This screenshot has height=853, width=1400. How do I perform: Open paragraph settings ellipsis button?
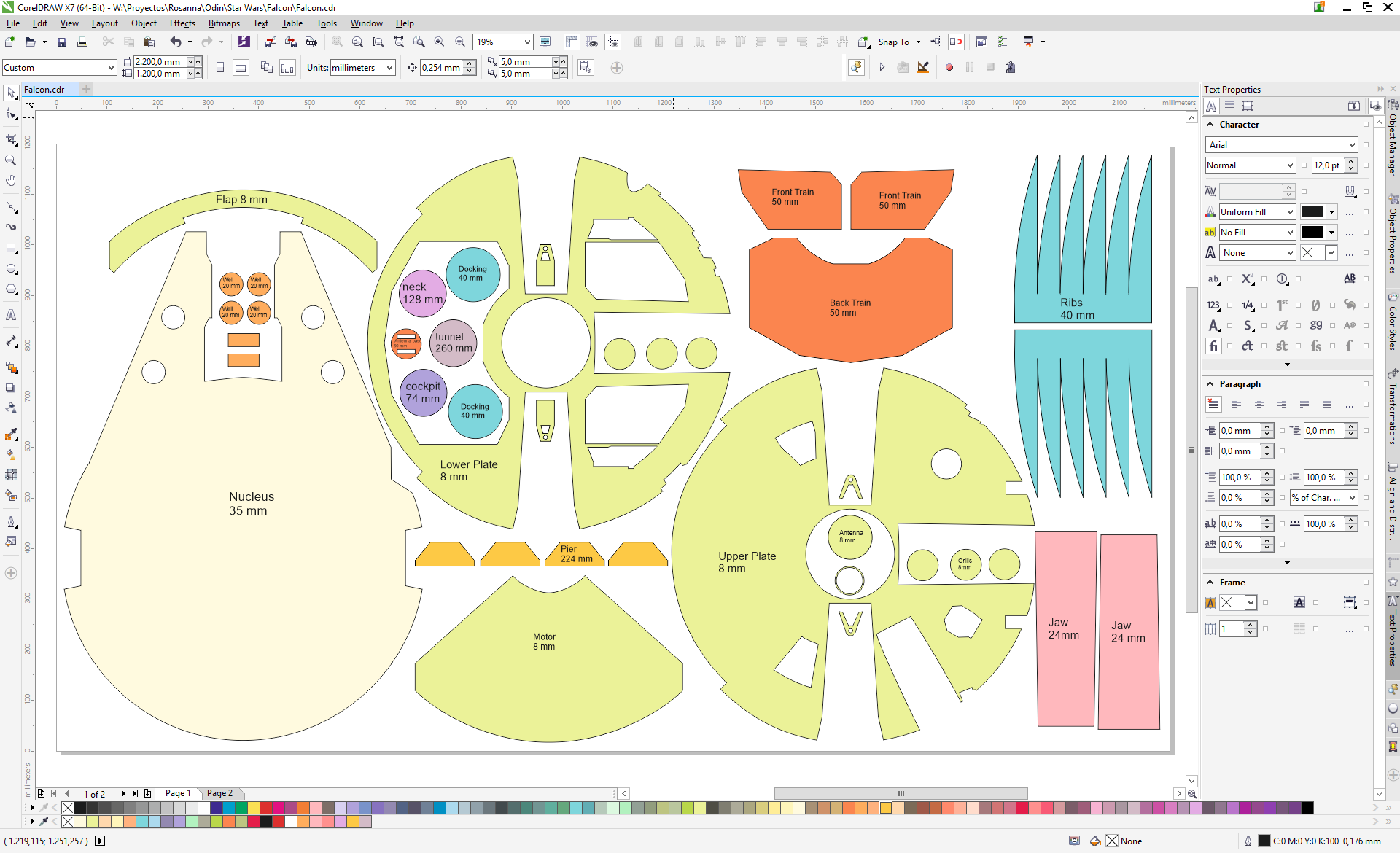coord(1350,405)
